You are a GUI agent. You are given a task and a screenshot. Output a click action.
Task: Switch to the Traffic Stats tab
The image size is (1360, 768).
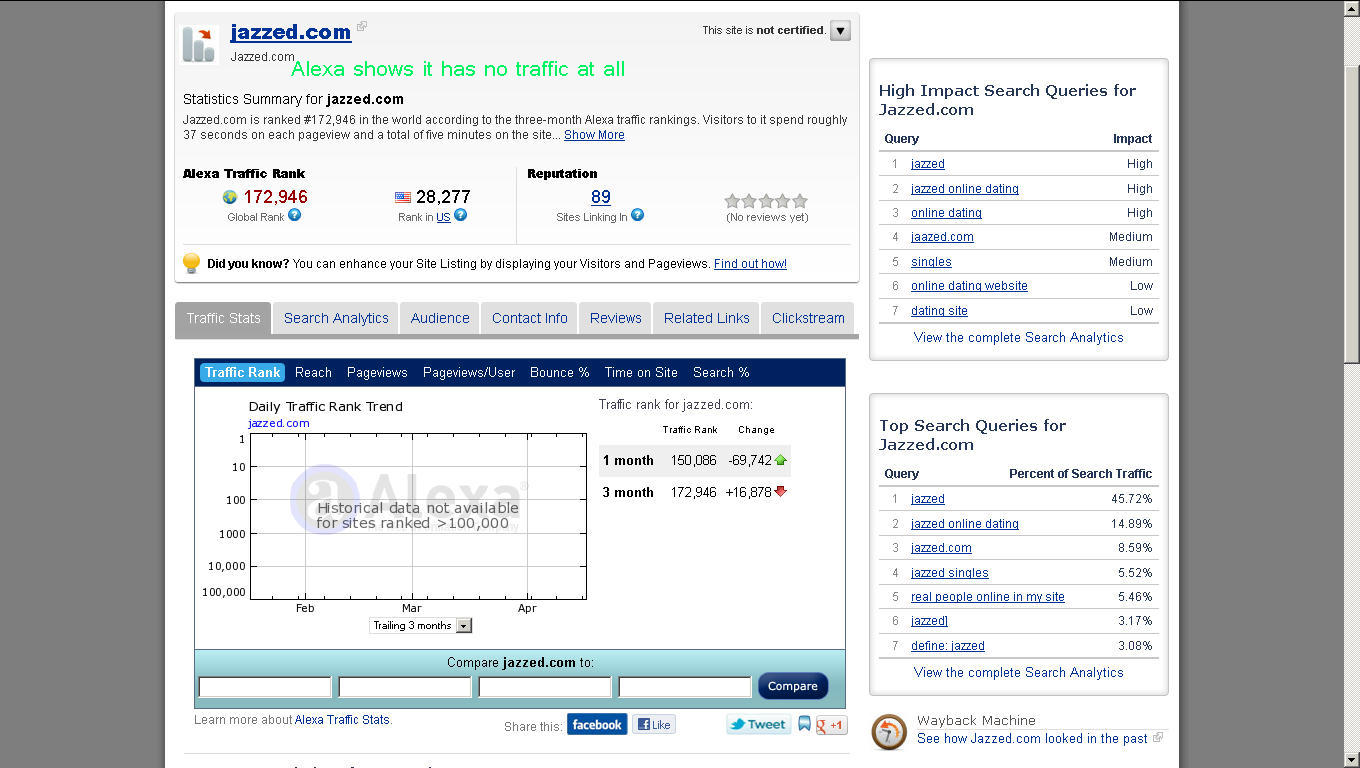[223, 318]
